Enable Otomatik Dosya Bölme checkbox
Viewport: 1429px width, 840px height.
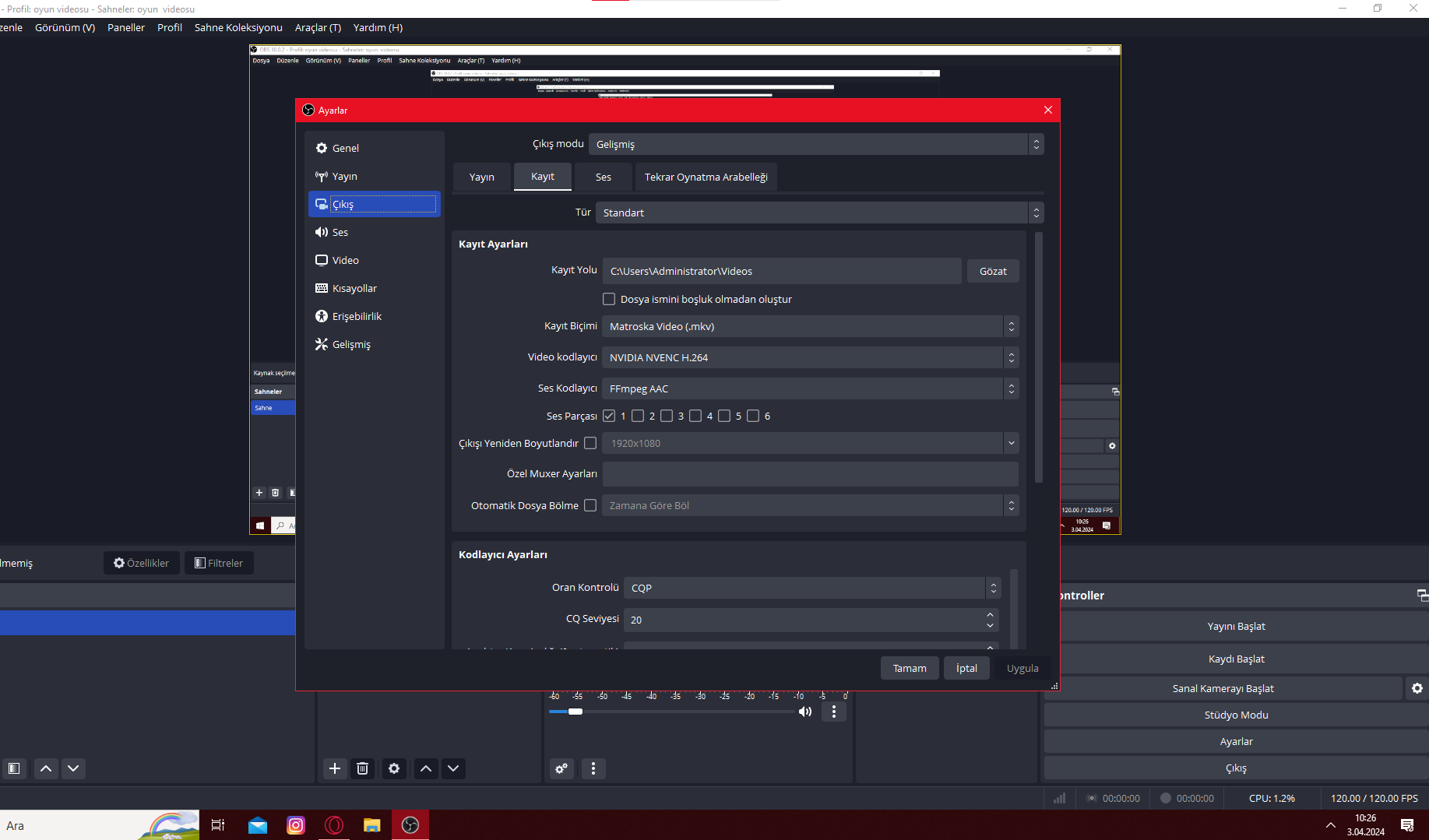(x=590, y=505)
